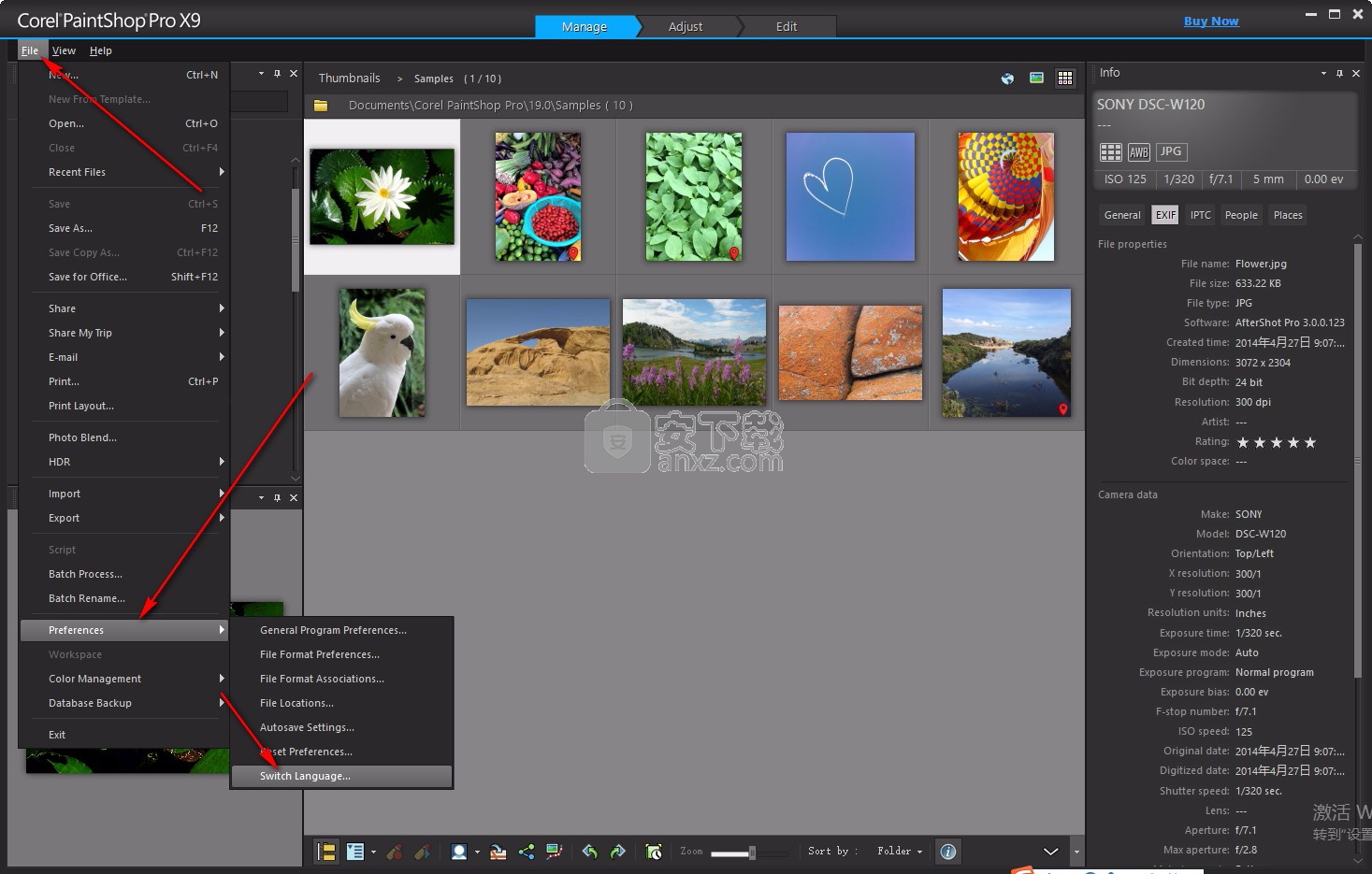Click the Buy Now link

tap(1211, 21)
